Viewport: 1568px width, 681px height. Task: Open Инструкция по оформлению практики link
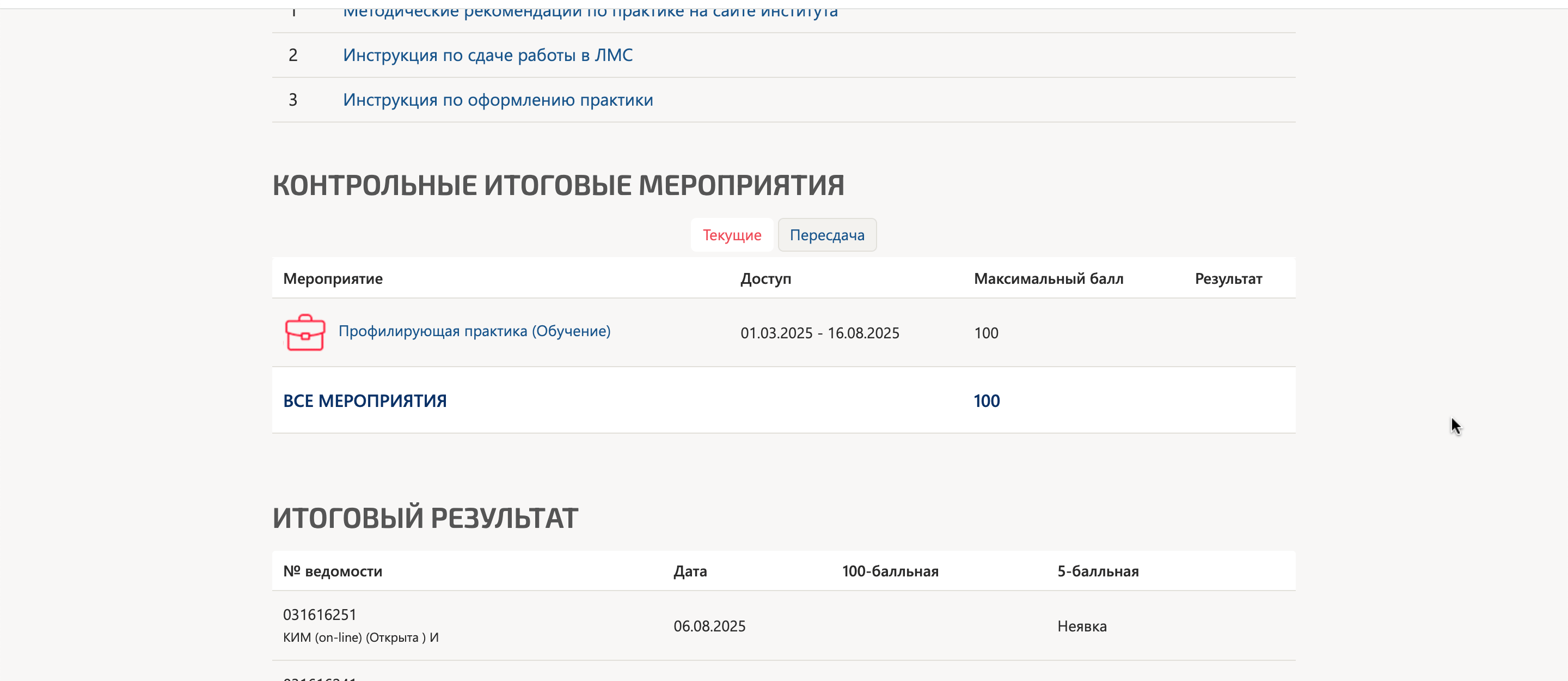pyautogui.click(x=498, y=100)
